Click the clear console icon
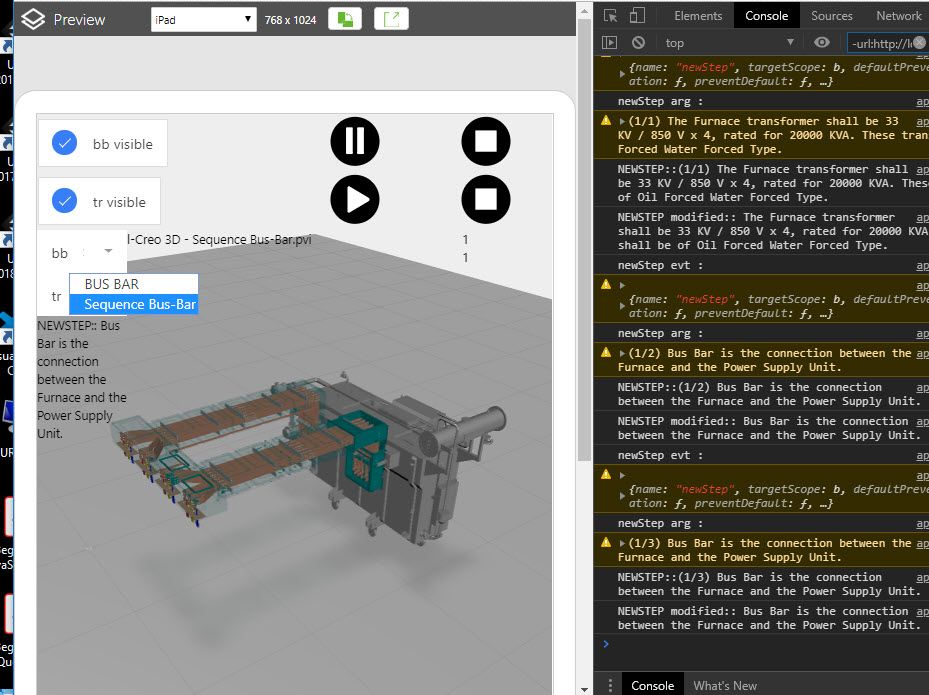 point(638,43)
